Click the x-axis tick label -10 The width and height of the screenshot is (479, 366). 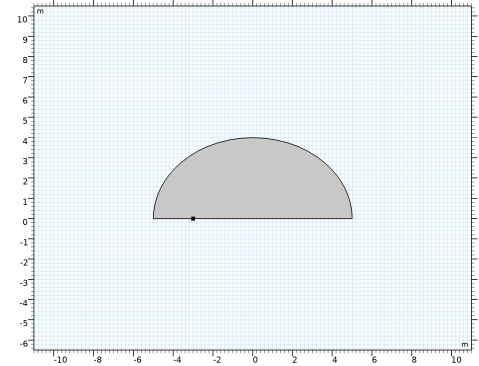pyautogui.click(x=60, y=360)
